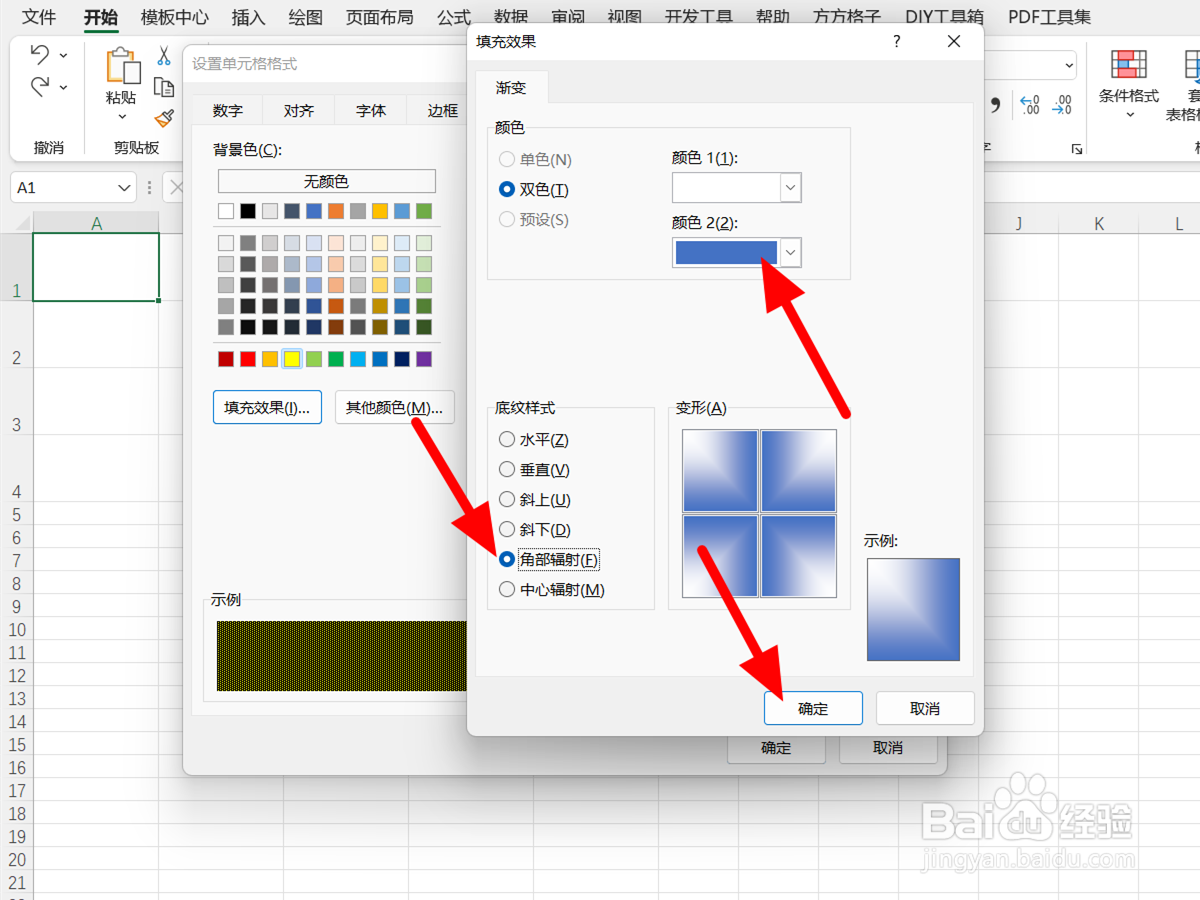Expand the Name Box dropdown arrow
The image size is (1200, 900).
[x=125, y=188]
